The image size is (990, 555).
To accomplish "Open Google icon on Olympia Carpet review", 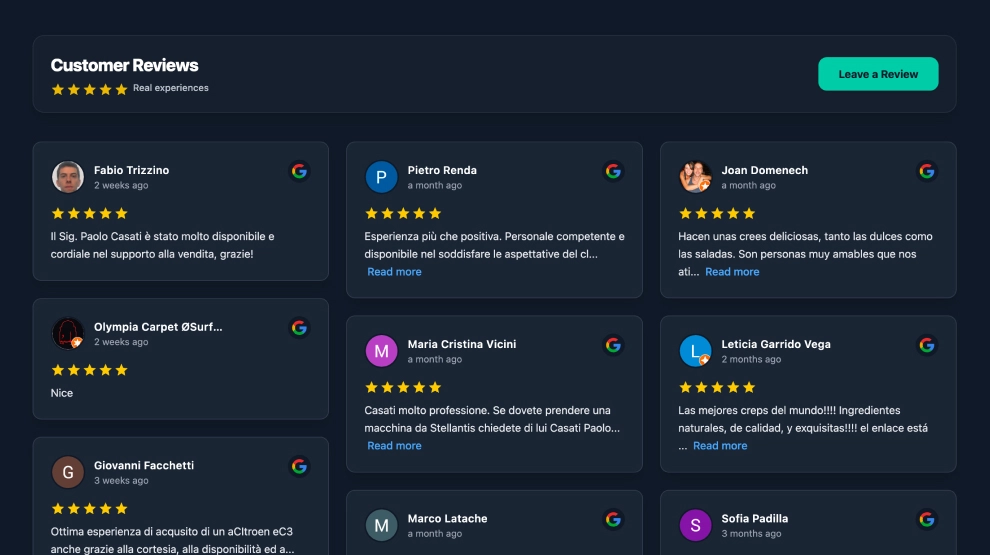I will coord(299,328).
